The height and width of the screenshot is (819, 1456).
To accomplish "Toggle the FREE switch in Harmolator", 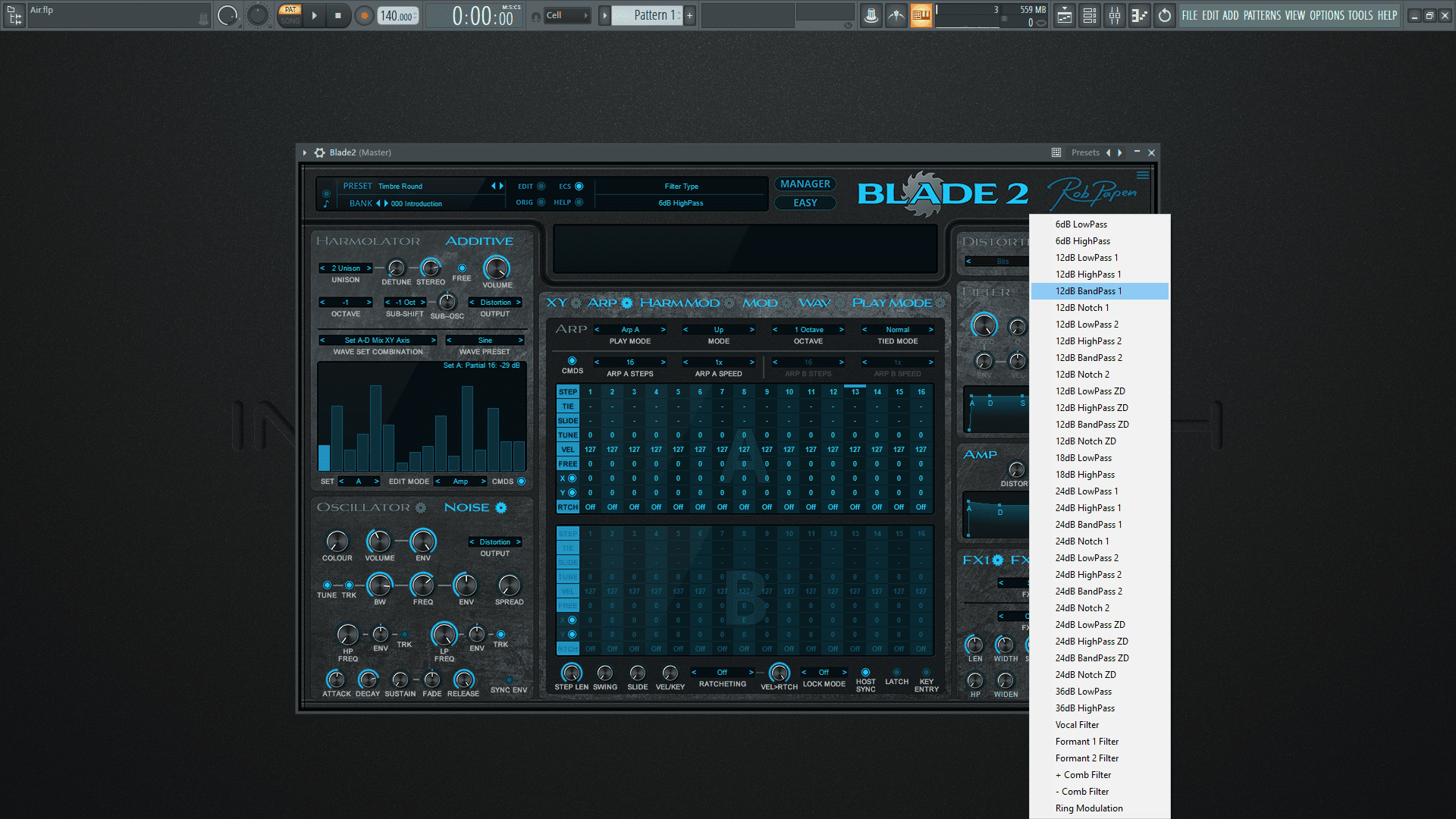I will click(x=462, y=268).
